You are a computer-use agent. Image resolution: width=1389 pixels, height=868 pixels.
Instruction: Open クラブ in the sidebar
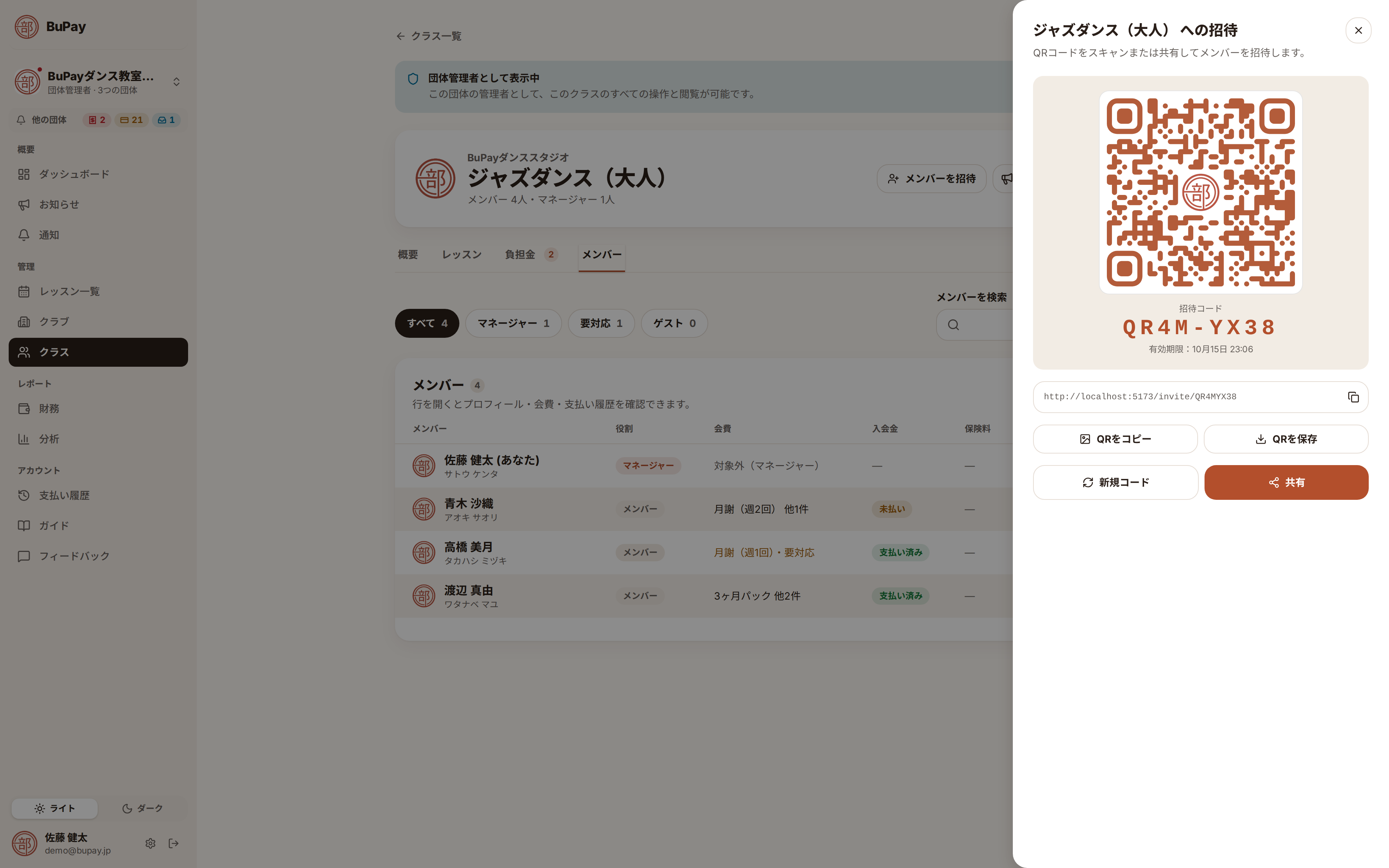click(98, 322)
